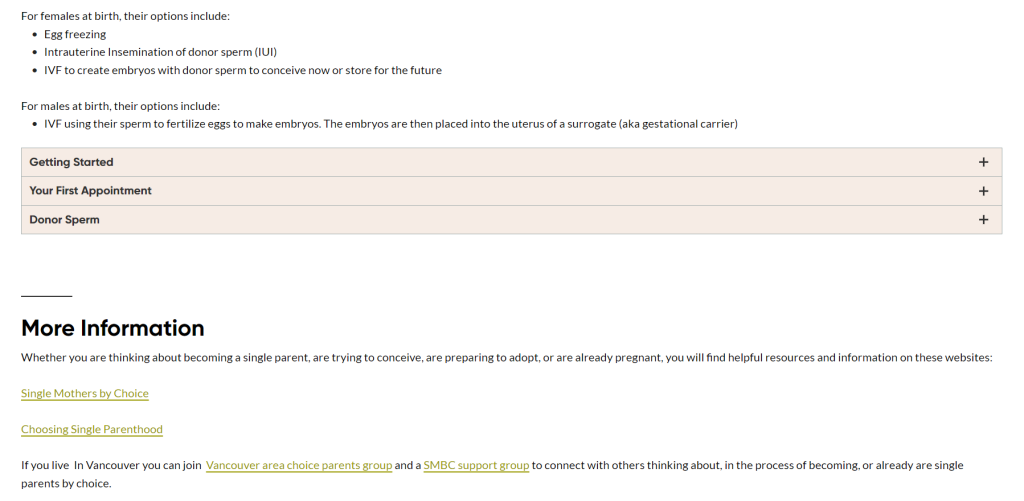1024x501 pixels.
Task: Click the paragraph starting 'Whether you are thinking'
Action: [506, 358]
